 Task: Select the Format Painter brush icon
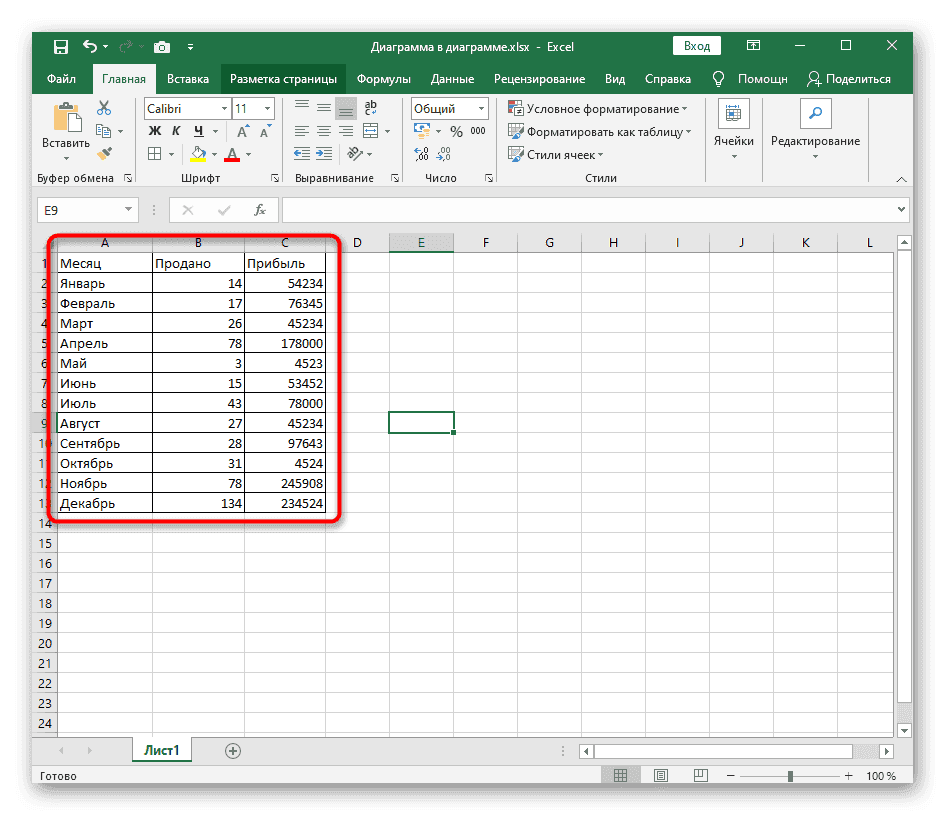coord(104,153)
